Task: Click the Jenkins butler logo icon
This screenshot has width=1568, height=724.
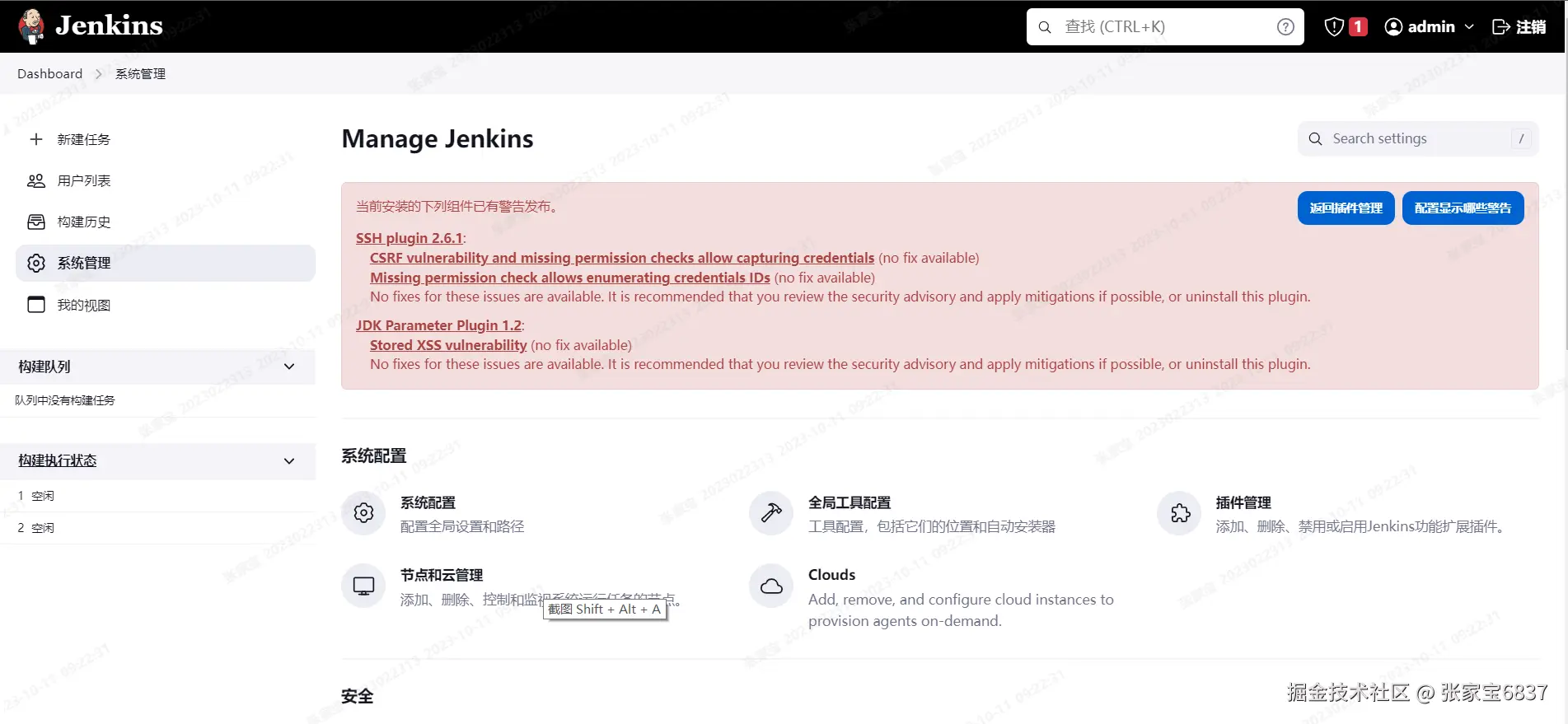Action: (31, 26)
